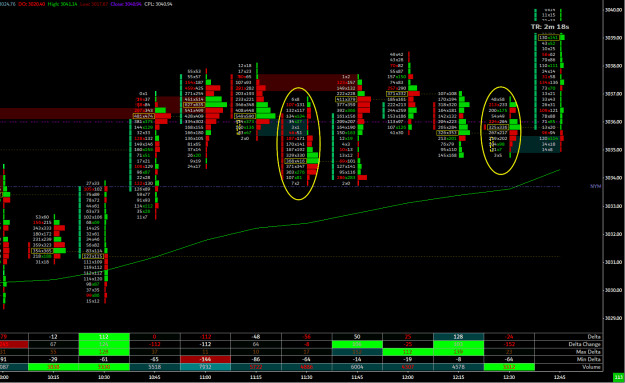
Task: Click the 11:00 time axis label
Action: click(x=205, y=377)
